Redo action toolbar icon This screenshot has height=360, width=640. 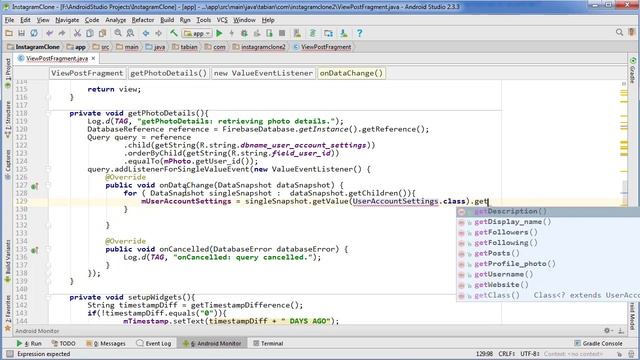62,33
